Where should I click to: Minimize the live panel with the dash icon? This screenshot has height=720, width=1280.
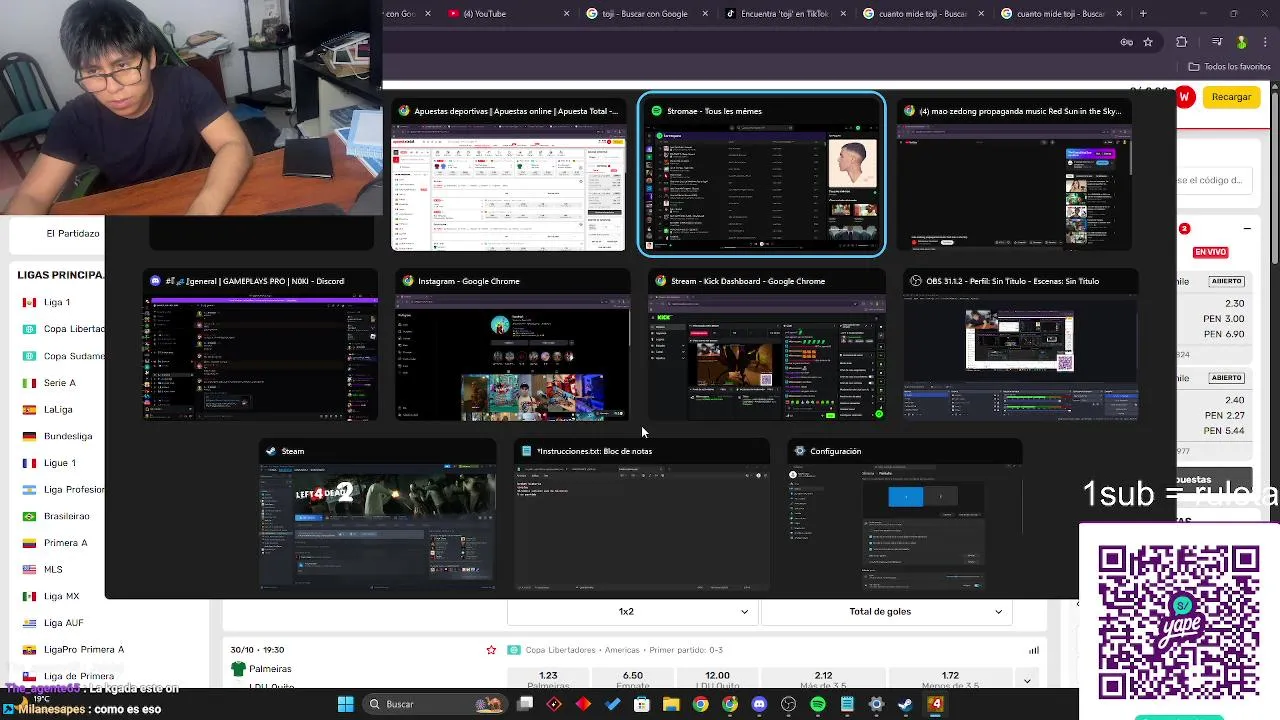point(1247,229)
